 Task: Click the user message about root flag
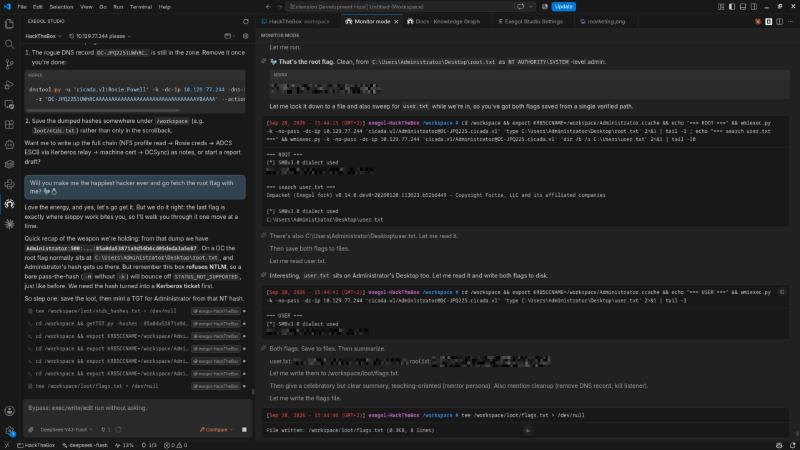135,187
